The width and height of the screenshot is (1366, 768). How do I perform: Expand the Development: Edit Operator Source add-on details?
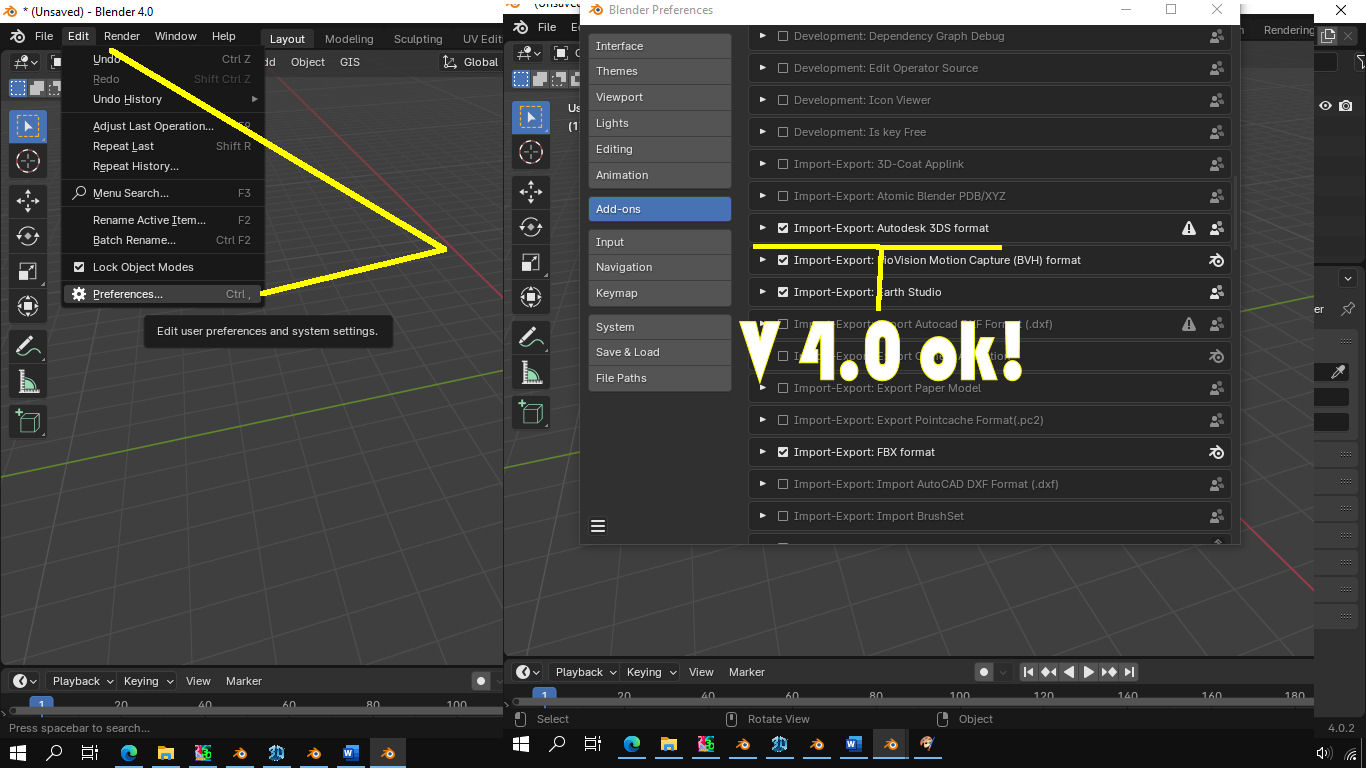click(x=762, y=68)
